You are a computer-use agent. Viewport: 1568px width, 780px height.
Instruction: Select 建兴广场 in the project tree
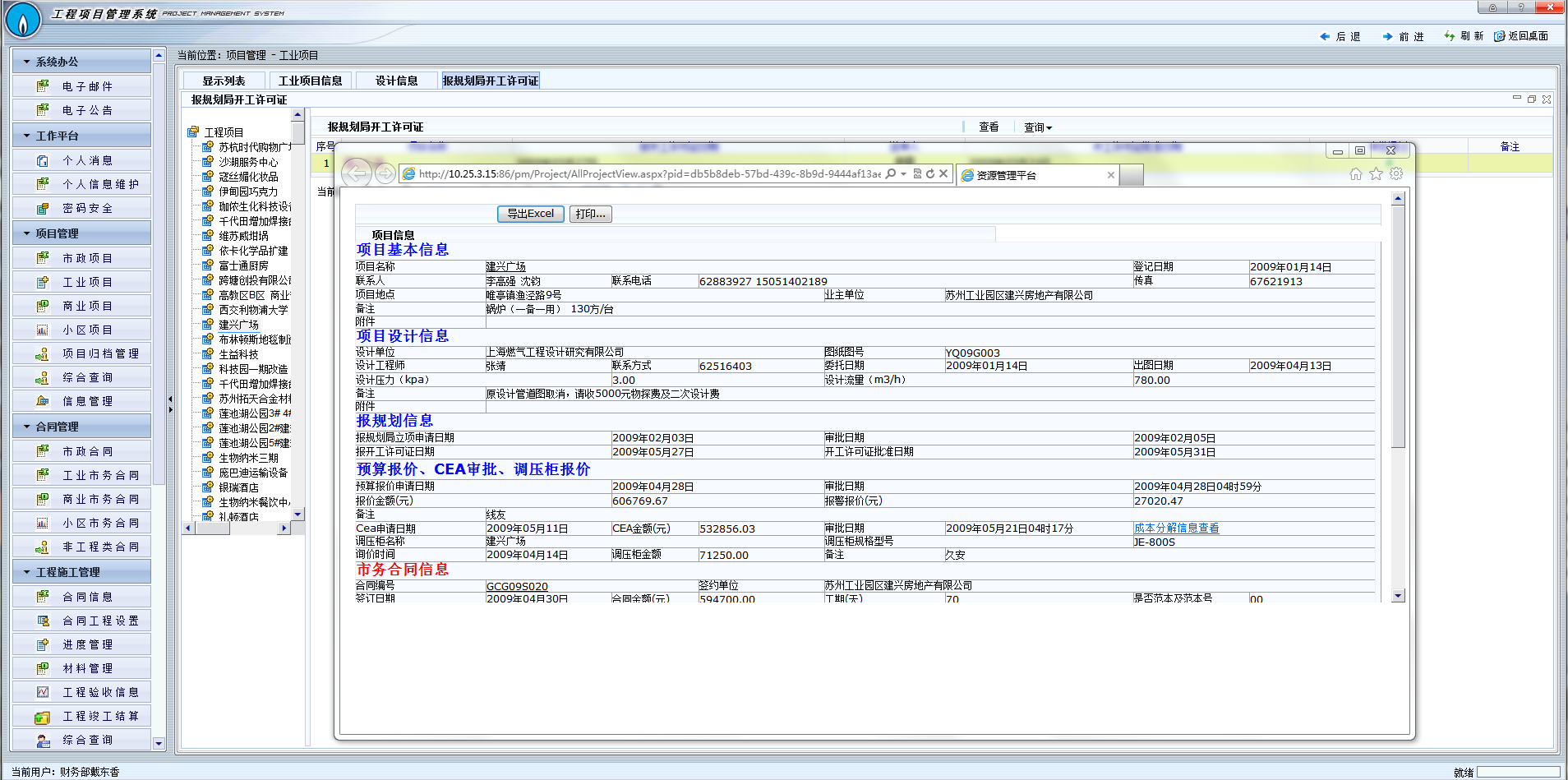click(238, 325)
